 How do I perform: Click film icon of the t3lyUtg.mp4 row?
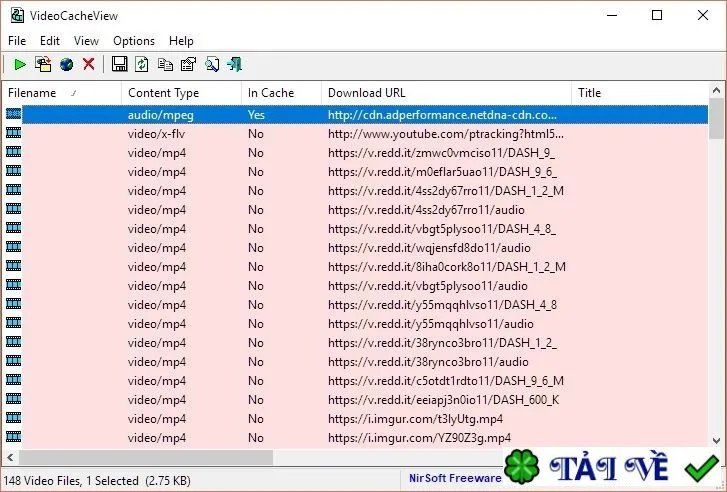13,418
